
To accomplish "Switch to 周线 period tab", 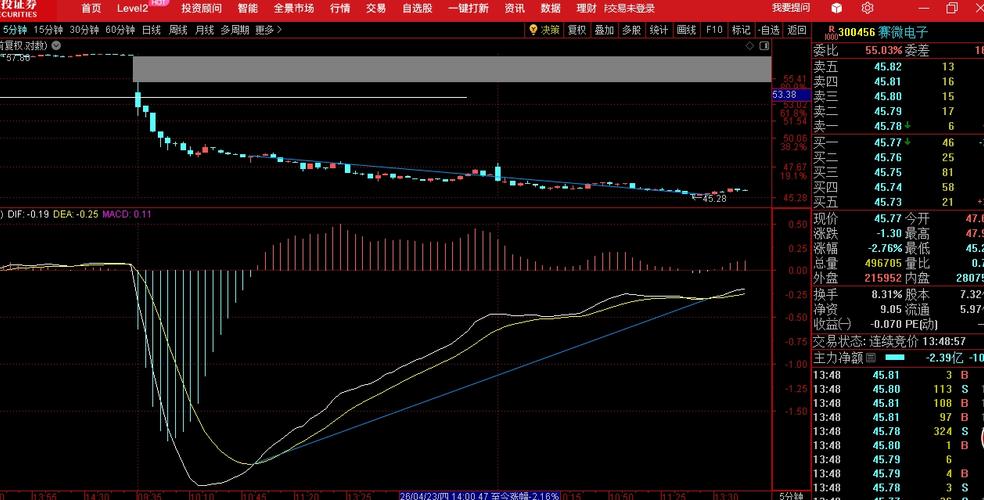I will click(x=178, y=29).
